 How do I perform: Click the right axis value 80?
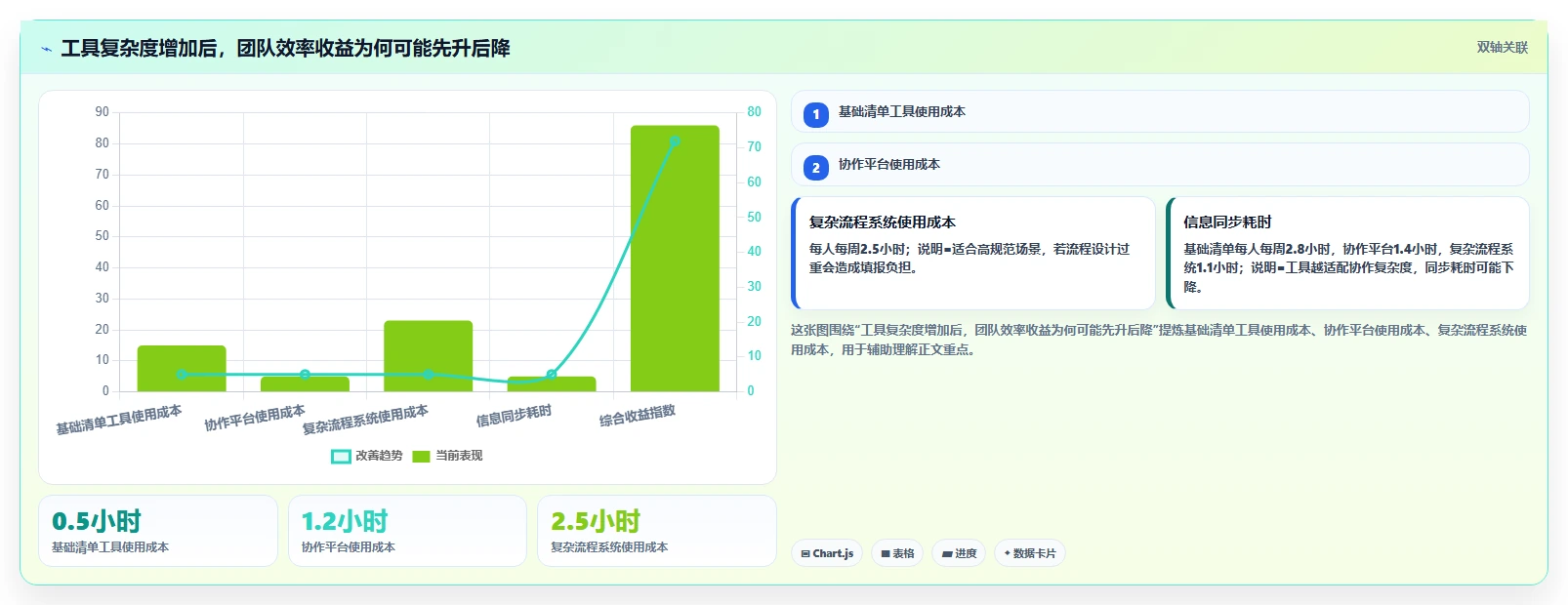click(754, 111)
